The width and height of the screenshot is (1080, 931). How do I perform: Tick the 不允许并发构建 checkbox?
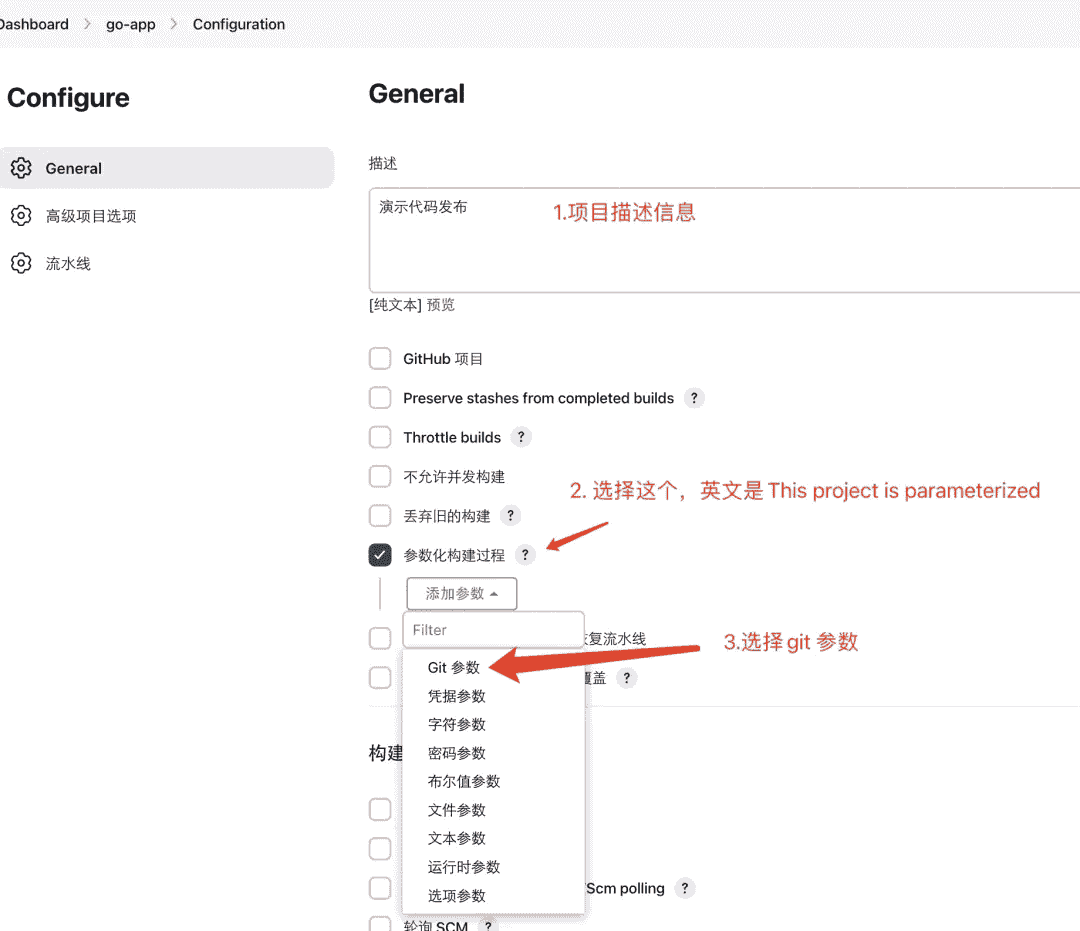click(x=380, y=477)
